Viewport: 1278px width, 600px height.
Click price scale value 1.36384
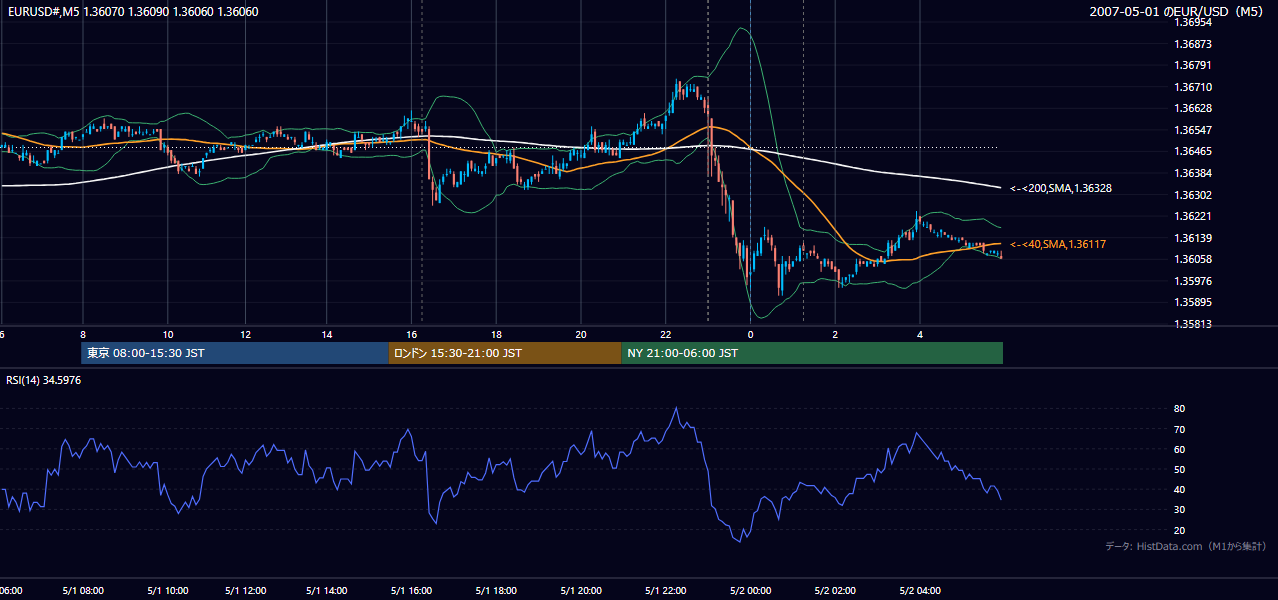[1193, 173]
